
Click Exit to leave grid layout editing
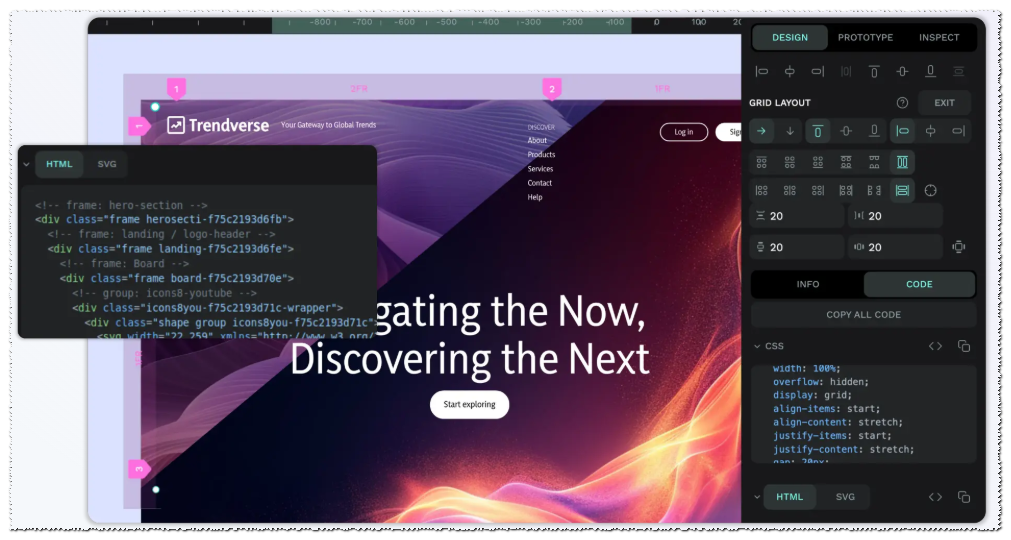[x=944, y=102]
